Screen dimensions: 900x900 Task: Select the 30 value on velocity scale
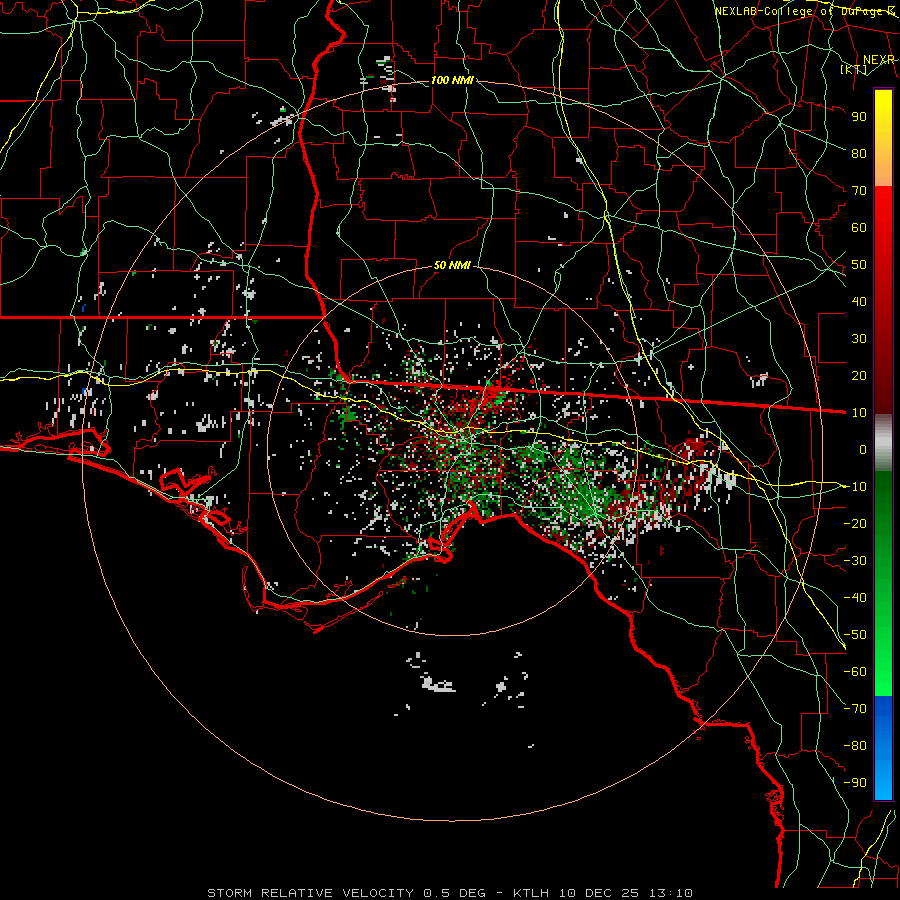click(x=859, y=339)
